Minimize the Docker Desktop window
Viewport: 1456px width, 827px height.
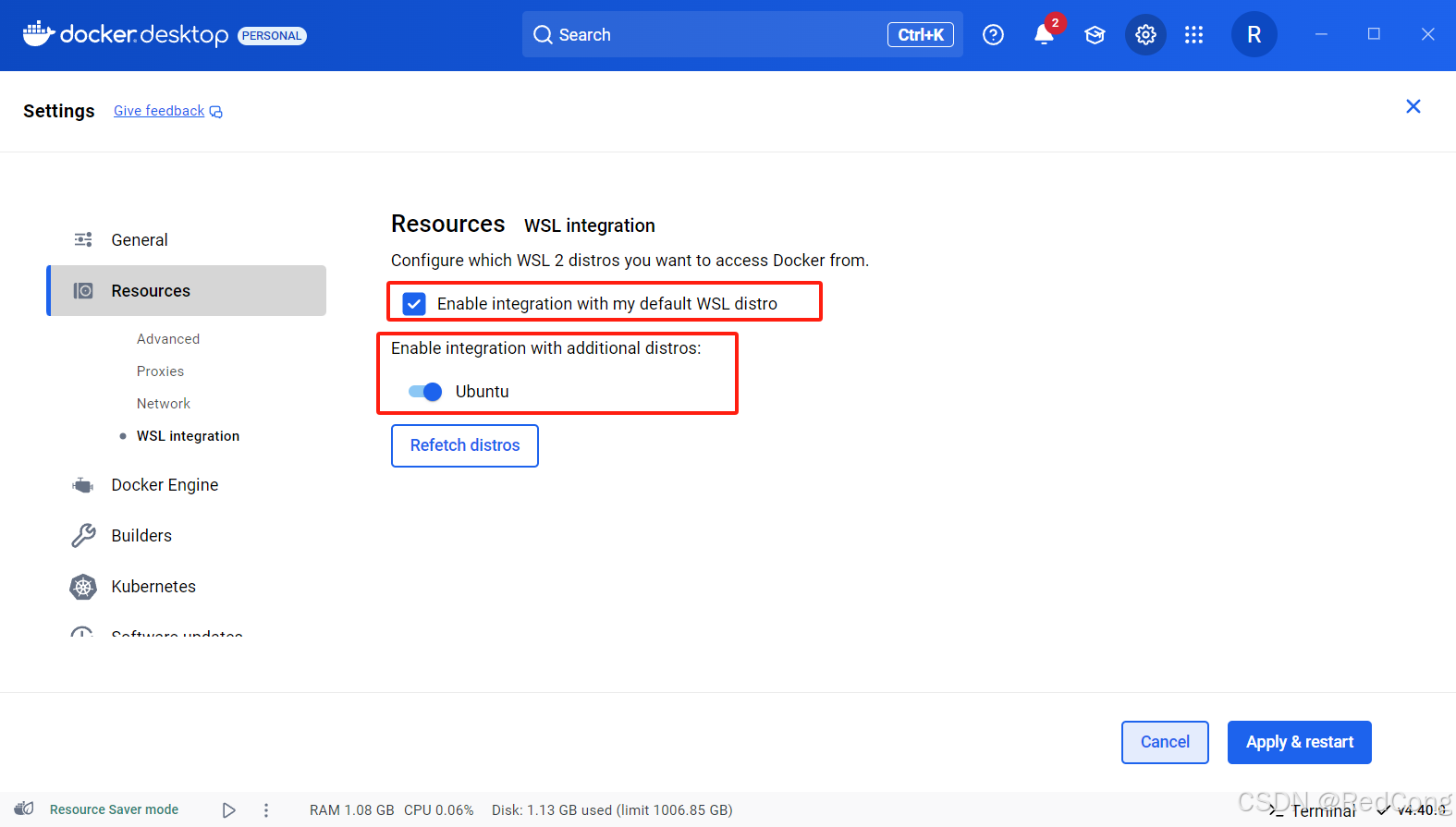[x=1321, y=34]
